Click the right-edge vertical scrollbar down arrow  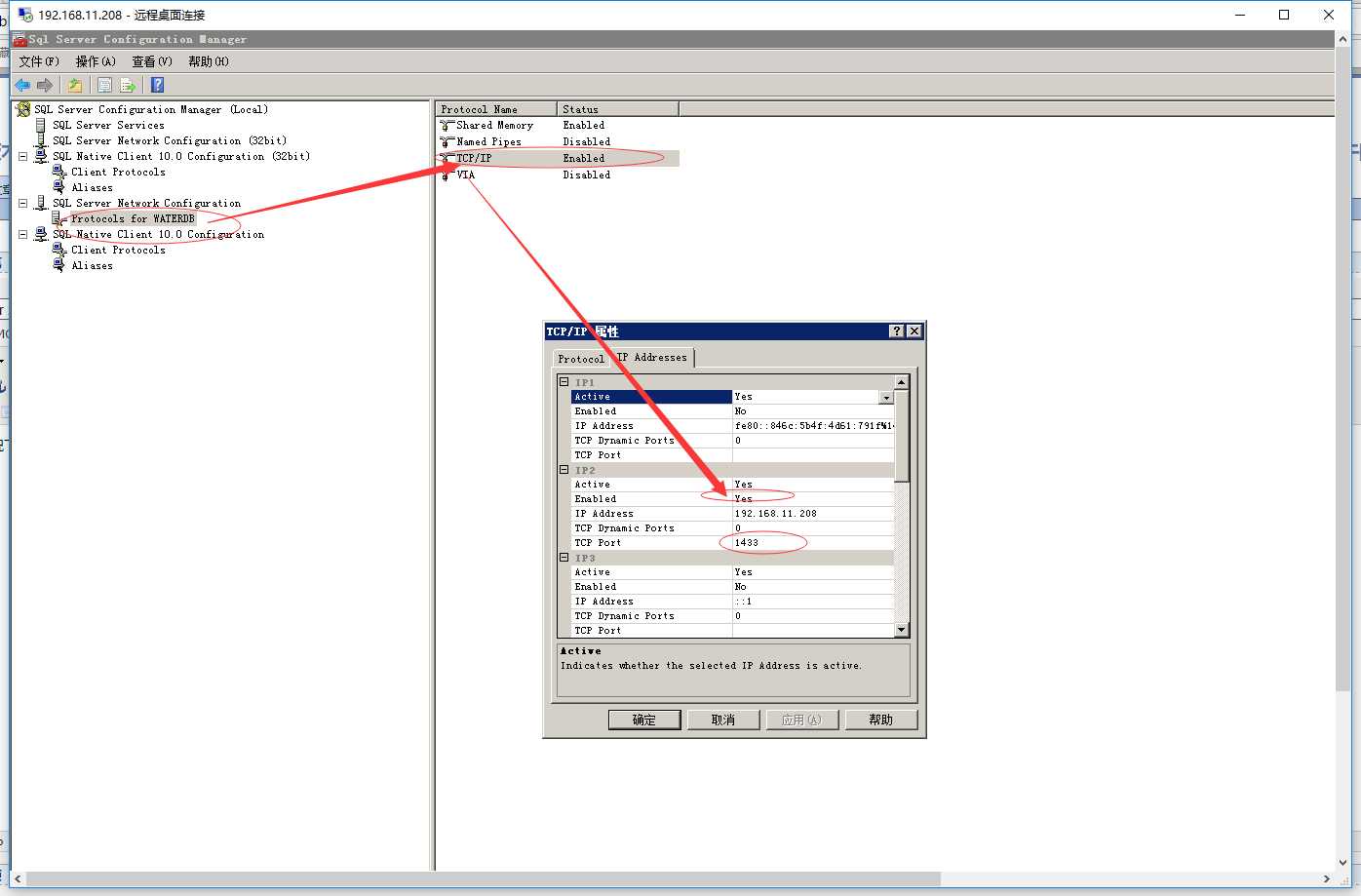click(x=1343, y=863)
